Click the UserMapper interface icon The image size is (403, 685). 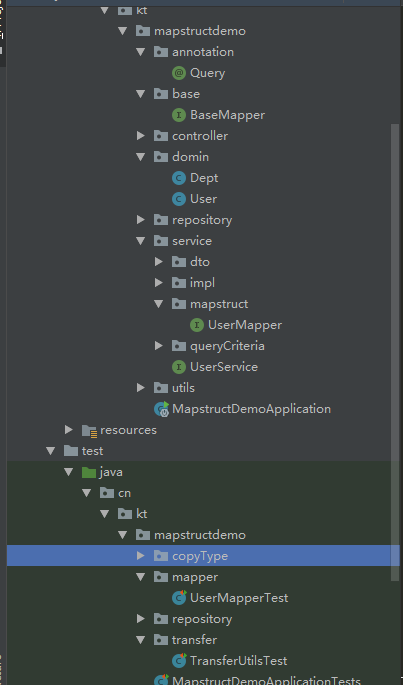(197, 325)
